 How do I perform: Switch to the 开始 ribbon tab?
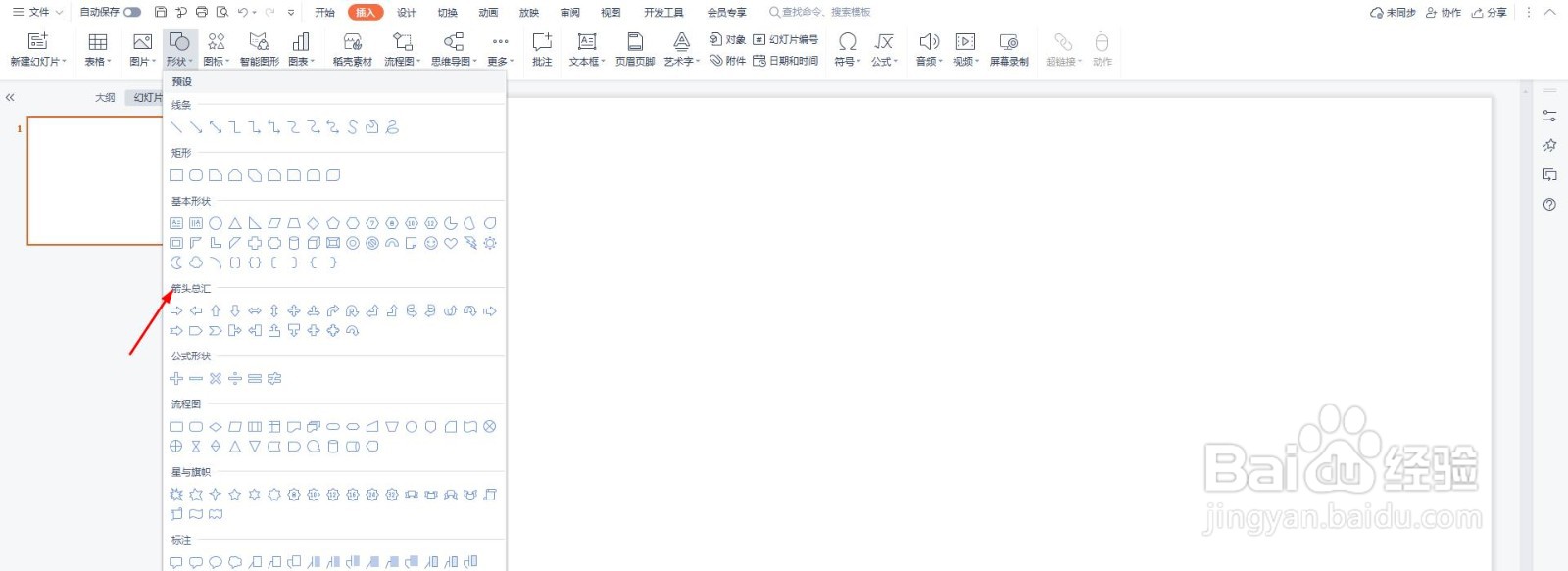(324, 13)
